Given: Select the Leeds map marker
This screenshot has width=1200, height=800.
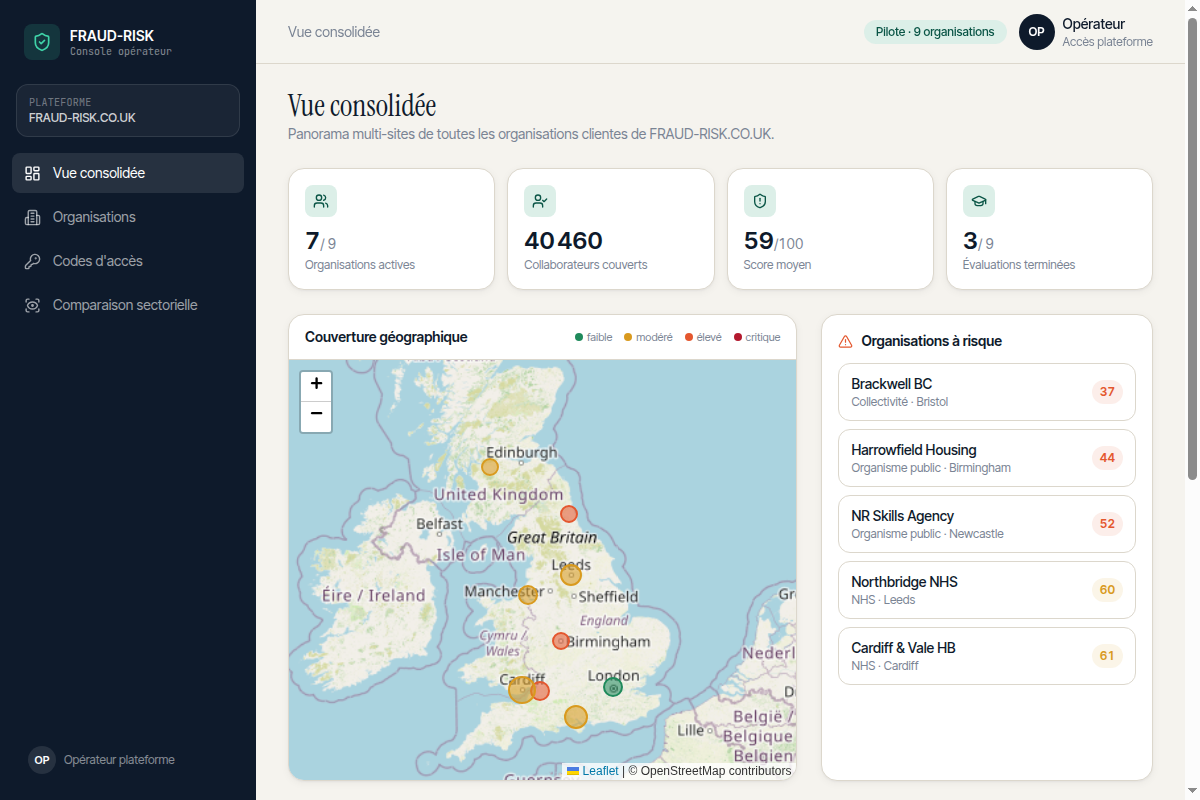Looking at the screenshot, I should 571,575.
